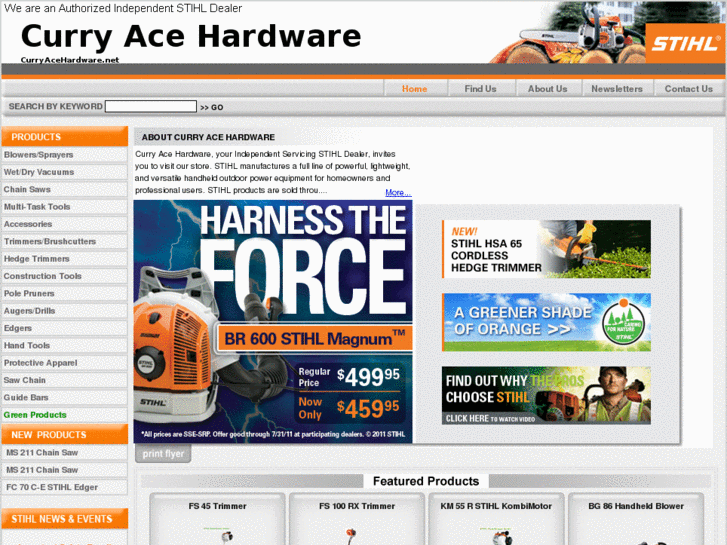Open Green Products link

64,415
